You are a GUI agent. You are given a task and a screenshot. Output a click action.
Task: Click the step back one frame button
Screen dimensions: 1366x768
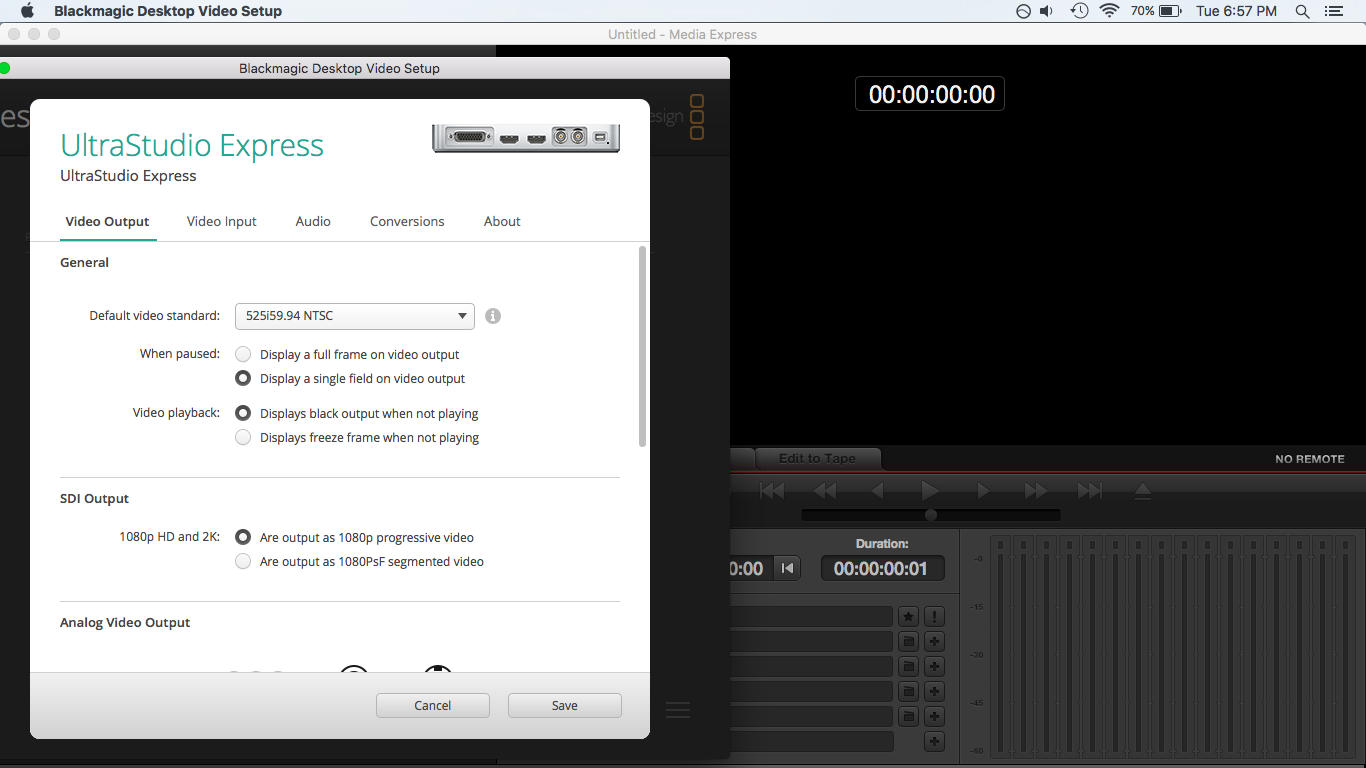click(878, 491)
